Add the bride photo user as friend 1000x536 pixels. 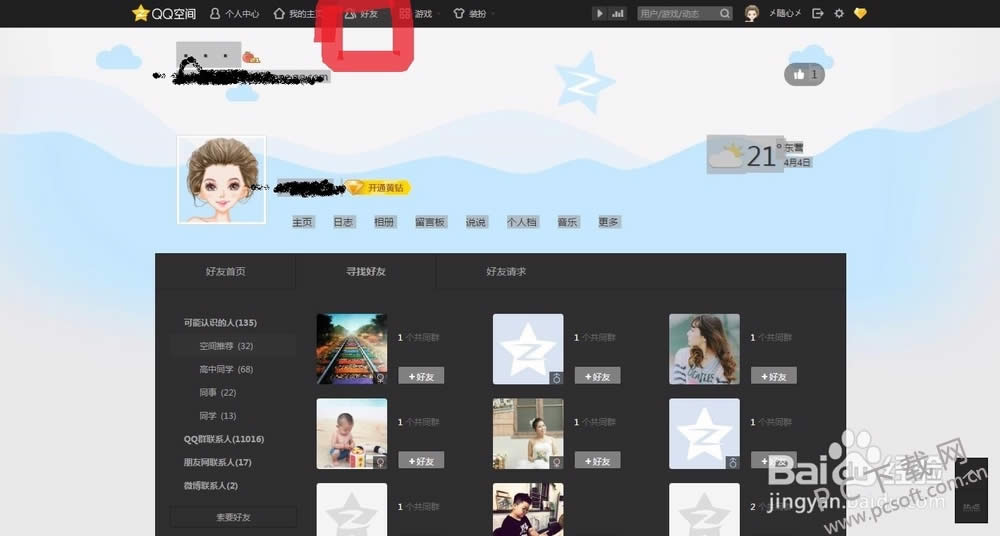click(598, 460)
